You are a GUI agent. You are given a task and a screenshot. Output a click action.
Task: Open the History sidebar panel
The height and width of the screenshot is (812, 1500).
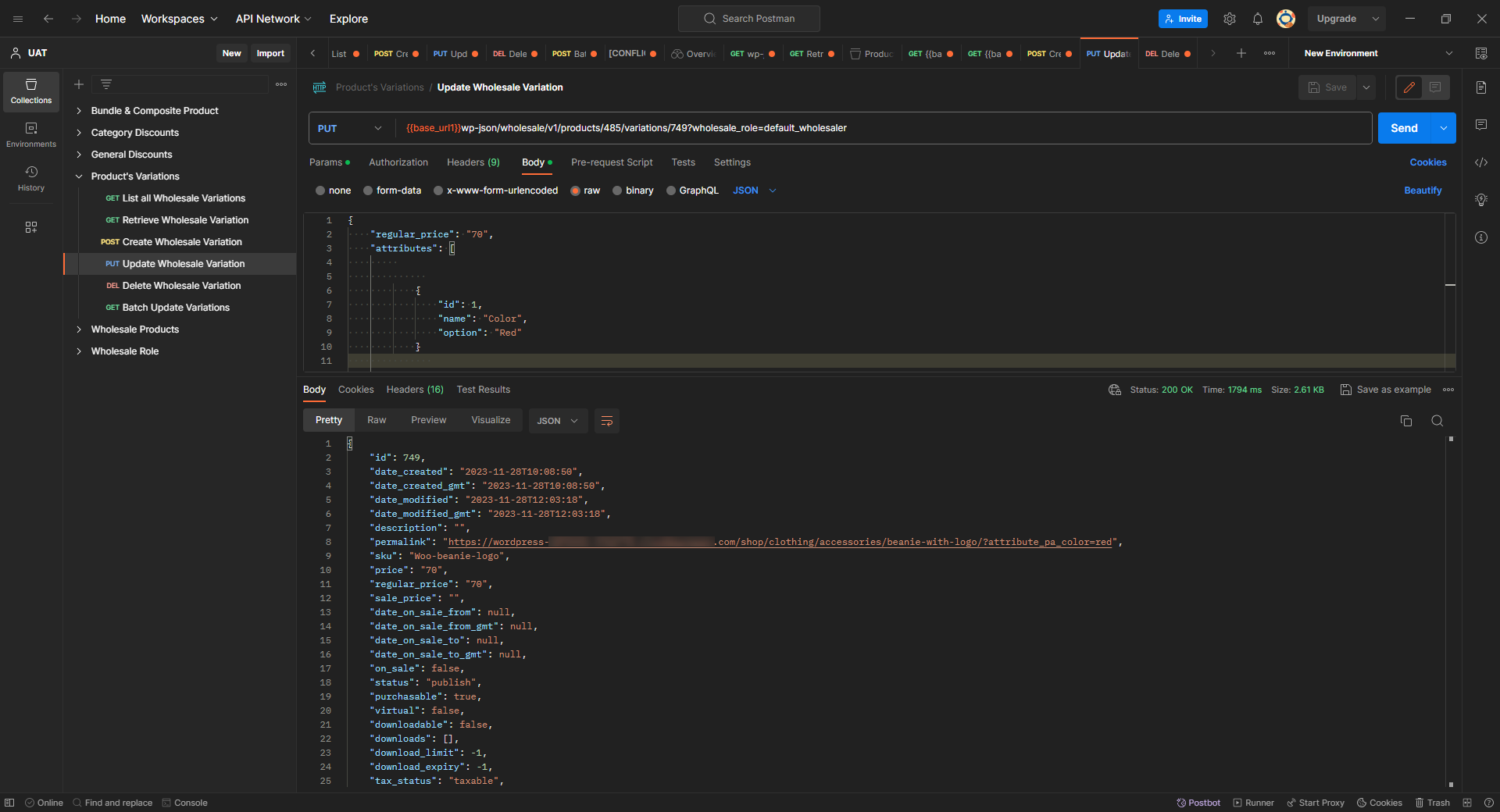(31, 179)
